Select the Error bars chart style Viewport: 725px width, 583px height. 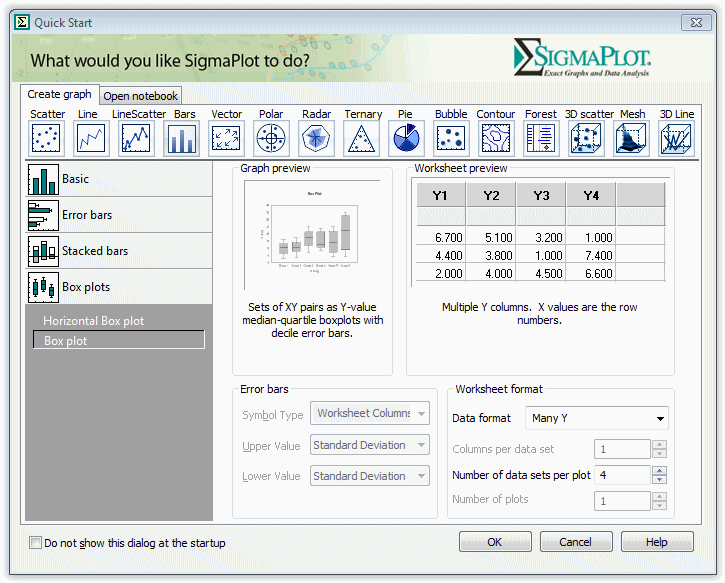[119, 215]
